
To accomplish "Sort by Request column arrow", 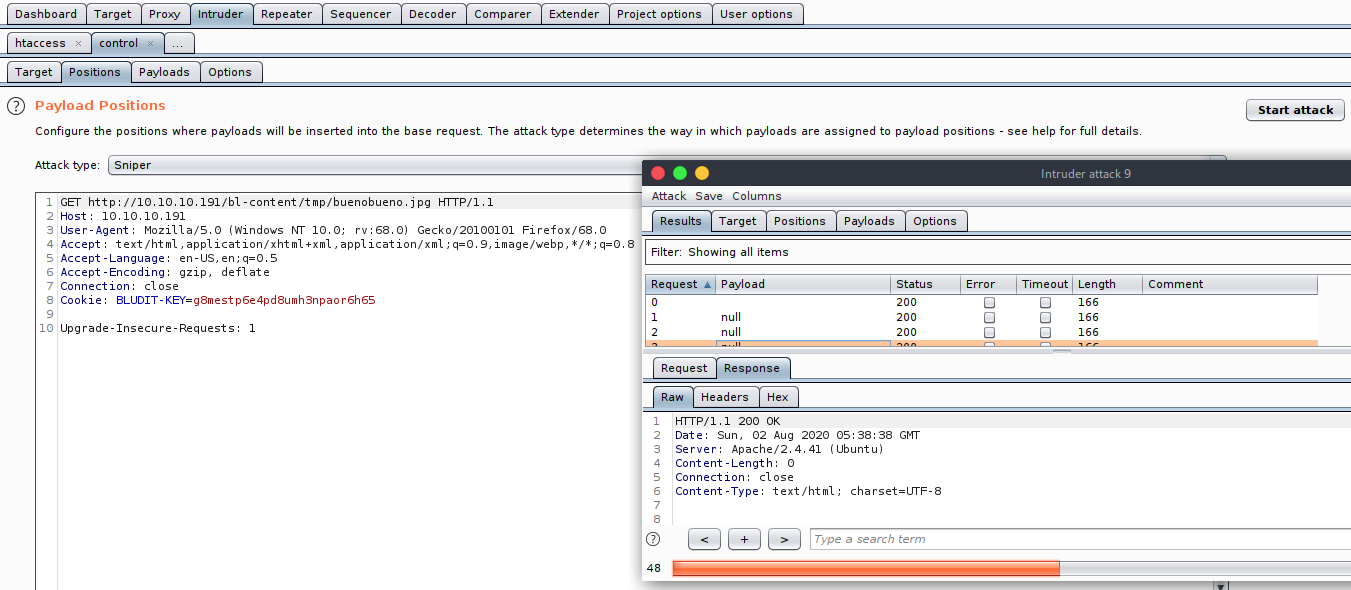I will [x=708, y=285].
